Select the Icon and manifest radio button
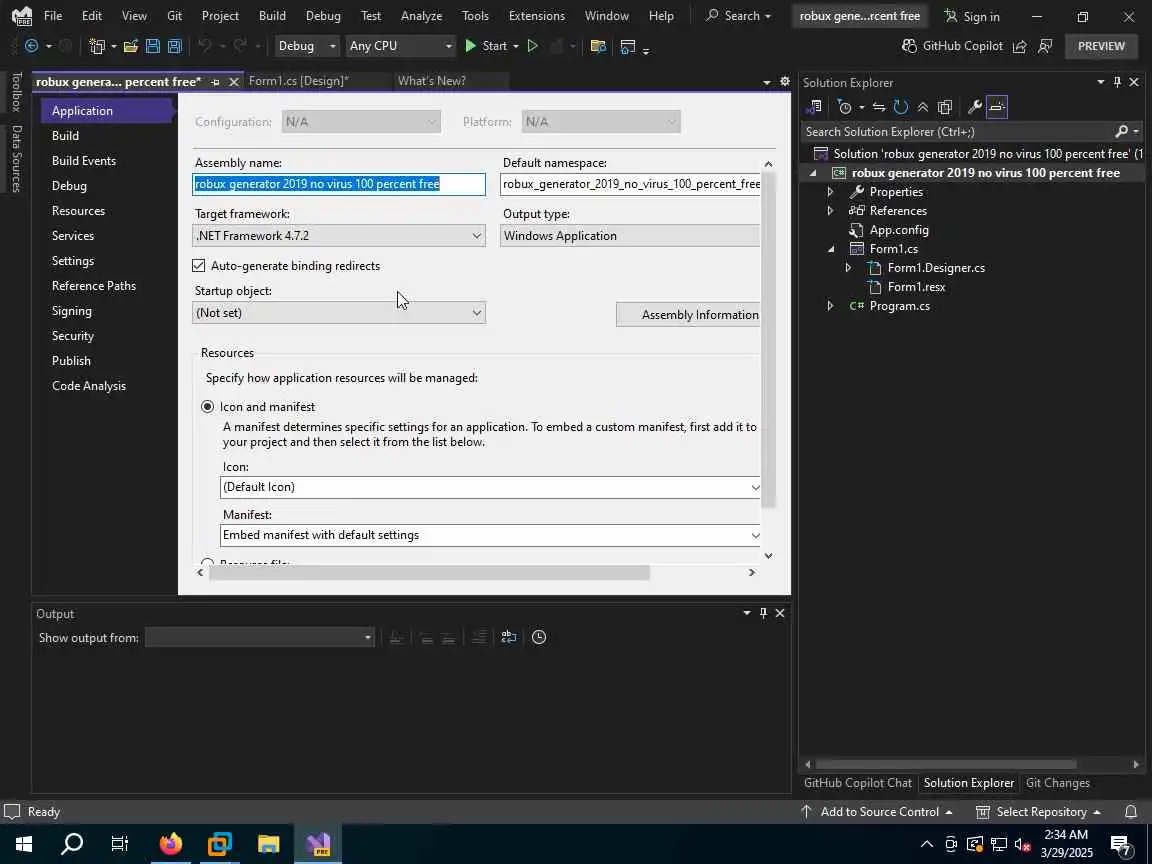 coord(208,406)
